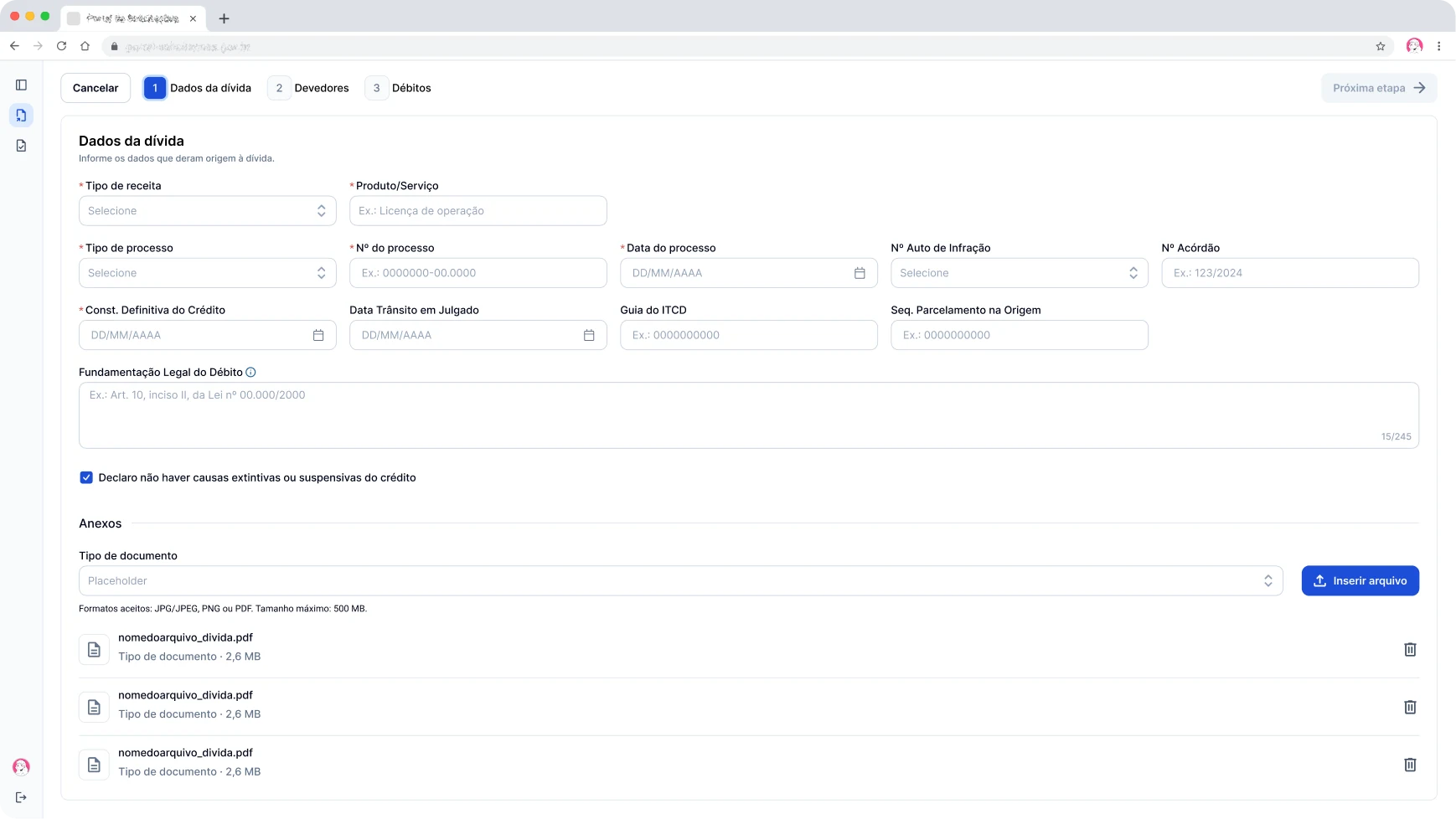This screenshot has height=819, width=1456.
Task: Go to step 1 Dados da dívida
Action: [198, 88]
